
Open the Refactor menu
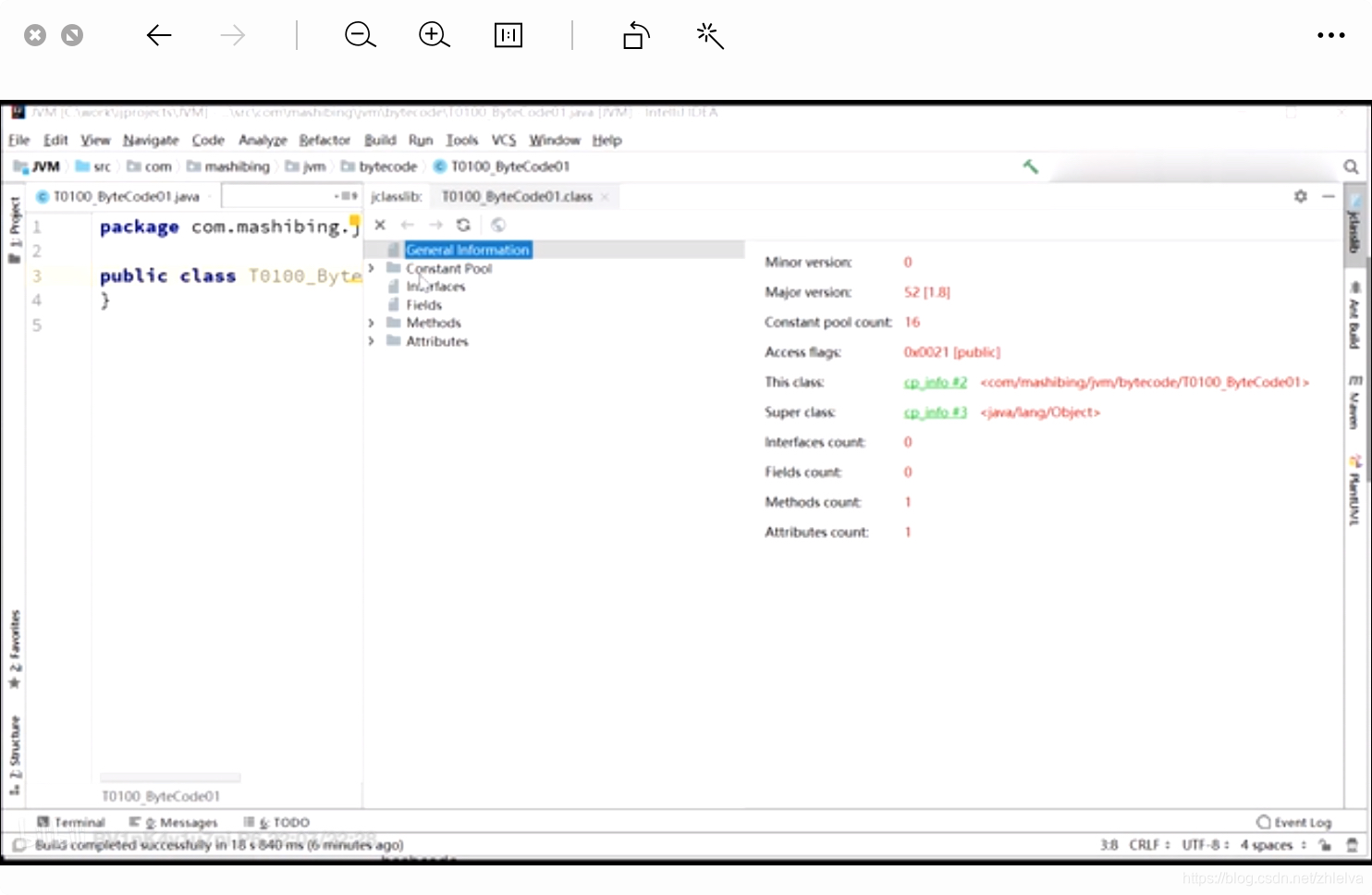pyautogui.click(x=325, y=141)
